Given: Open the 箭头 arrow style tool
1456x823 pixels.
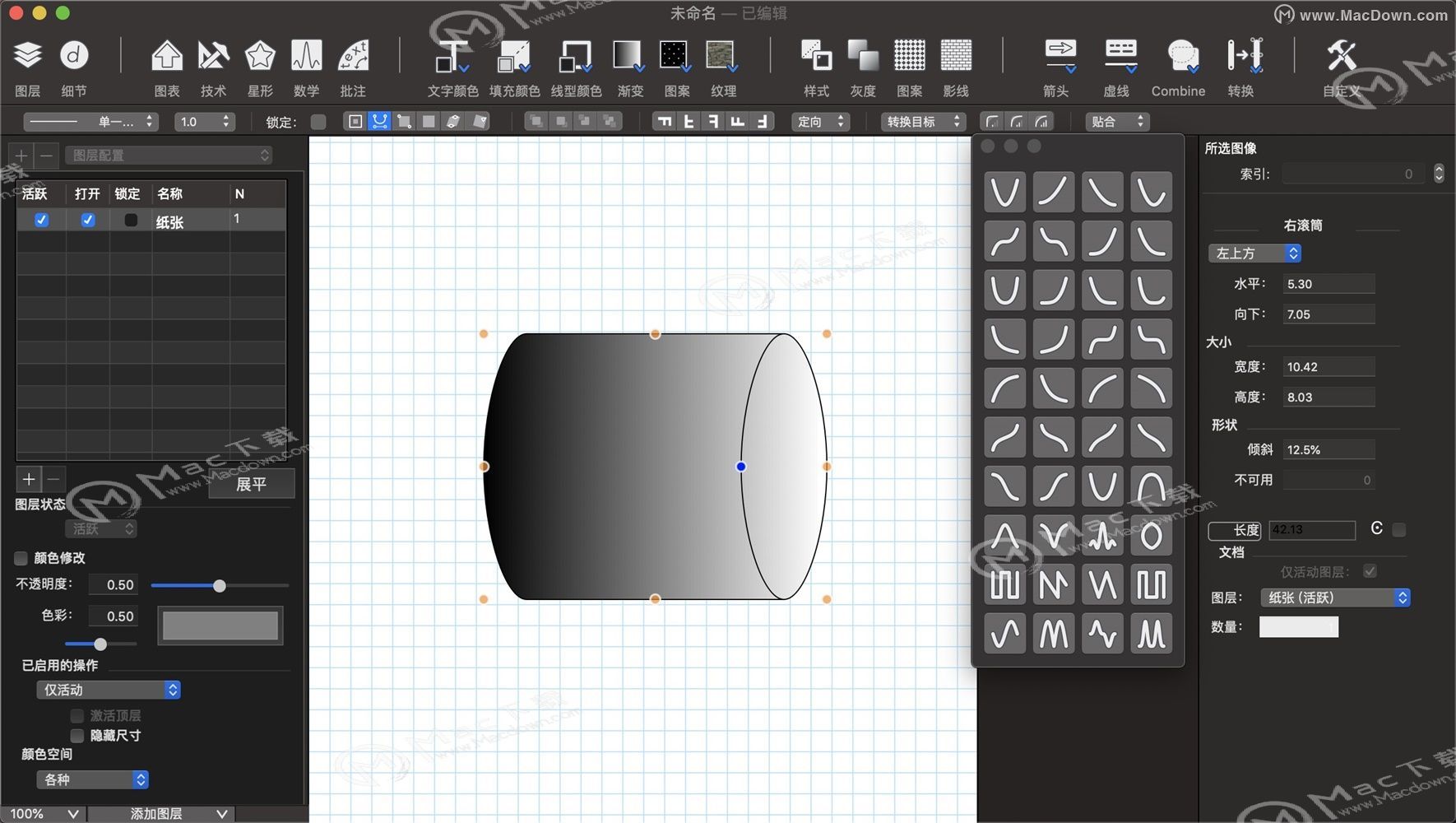Looking at the screenshot, I should point(1060,56).
